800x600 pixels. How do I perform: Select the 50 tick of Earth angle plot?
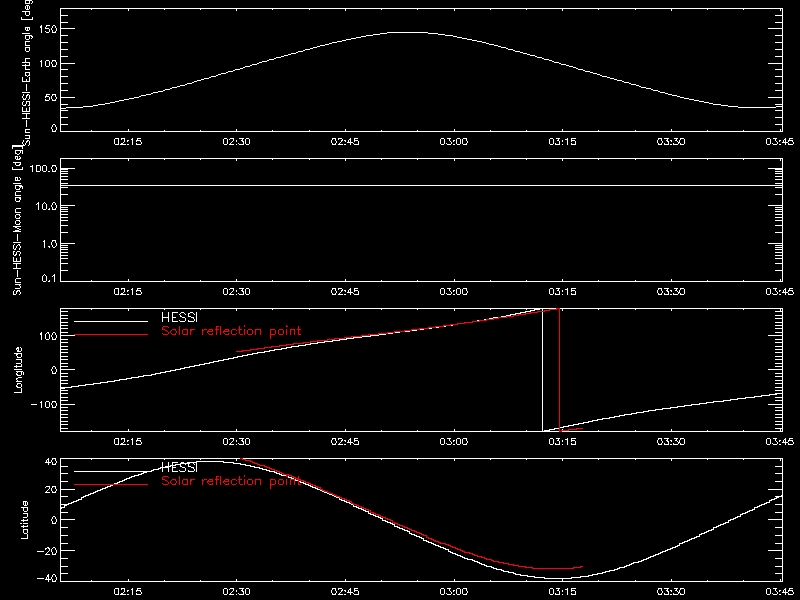pos(51,98)
